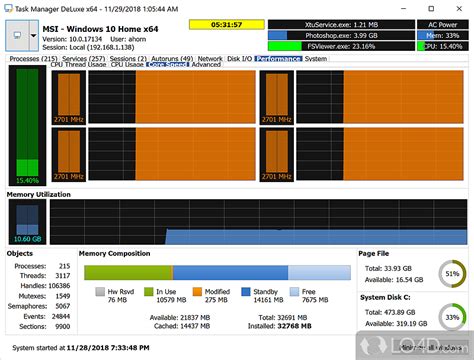Click the Page File 51% ring gauge

[452, 274]
